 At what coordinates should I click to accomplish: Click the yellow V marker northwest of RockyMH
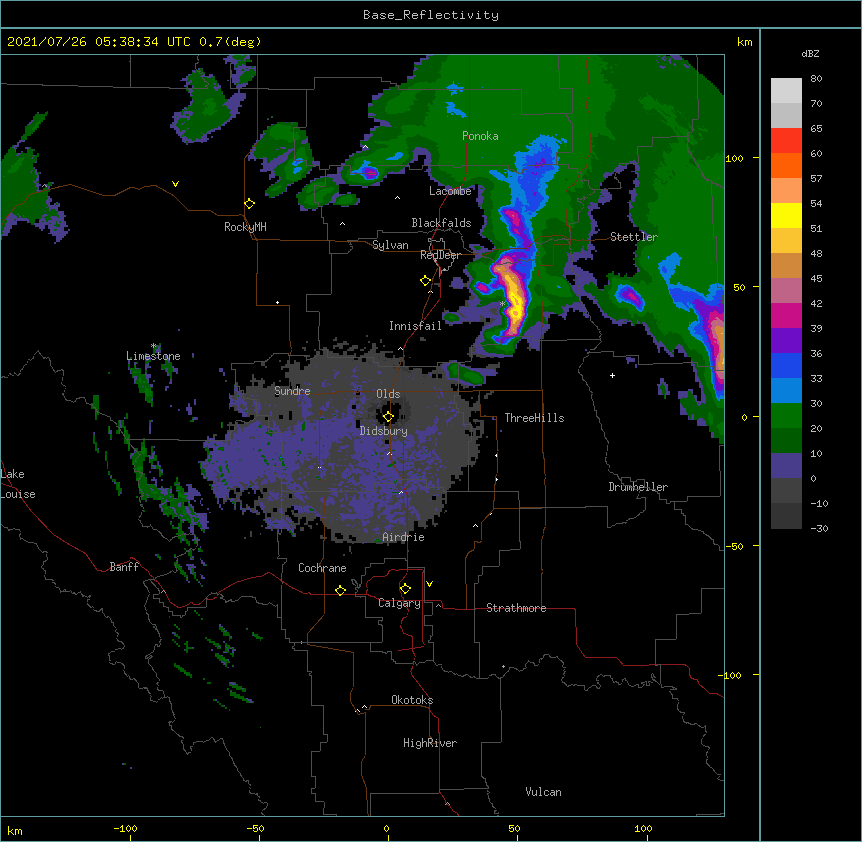175,184
